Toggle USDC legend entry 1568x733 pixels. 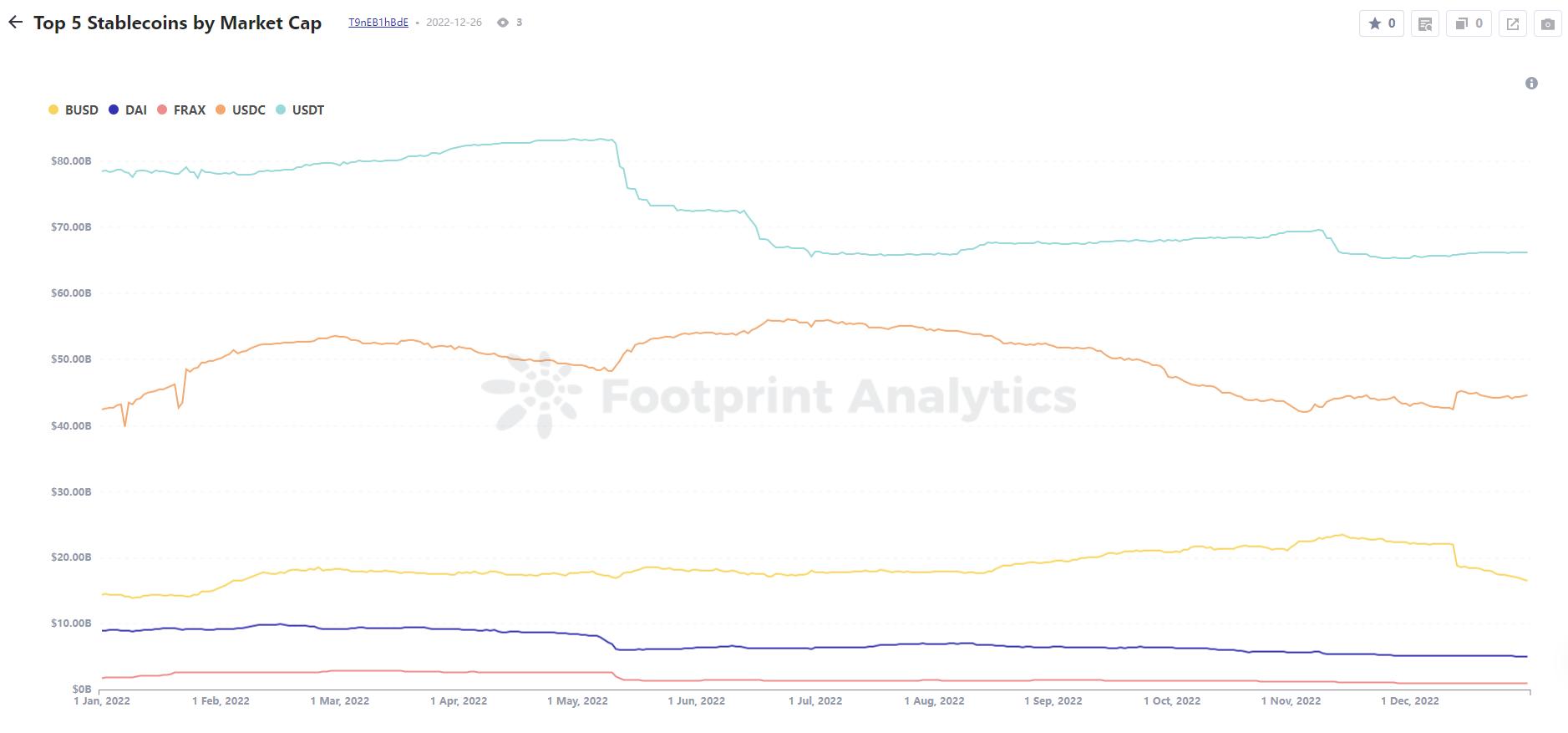pyautogui.click(x=248, y=110)
